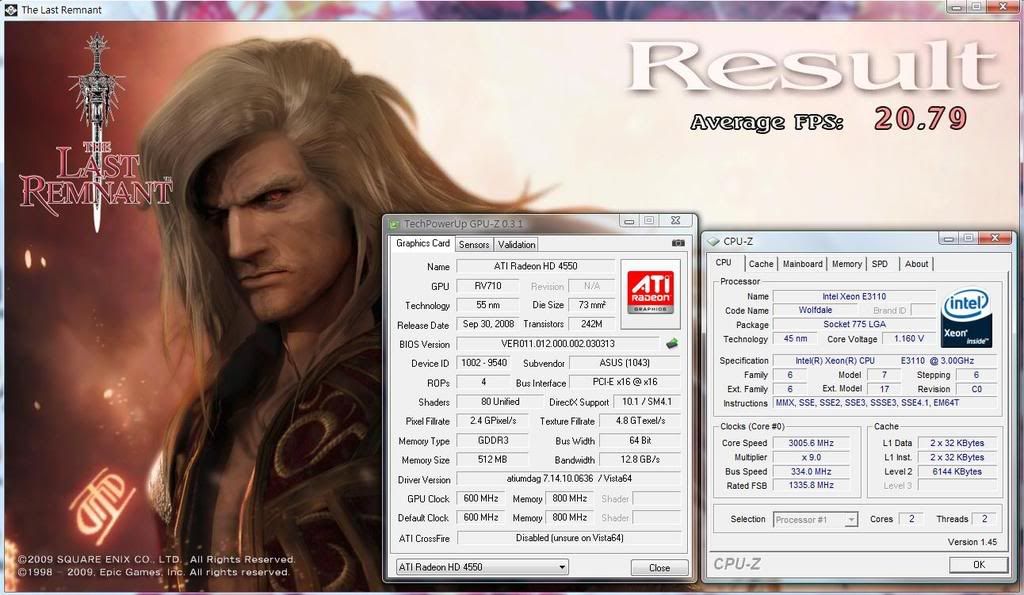Open the ATI Radeon HD 4550 dropdown
This screenshot has height=595, width=1024.
[482, 567]
